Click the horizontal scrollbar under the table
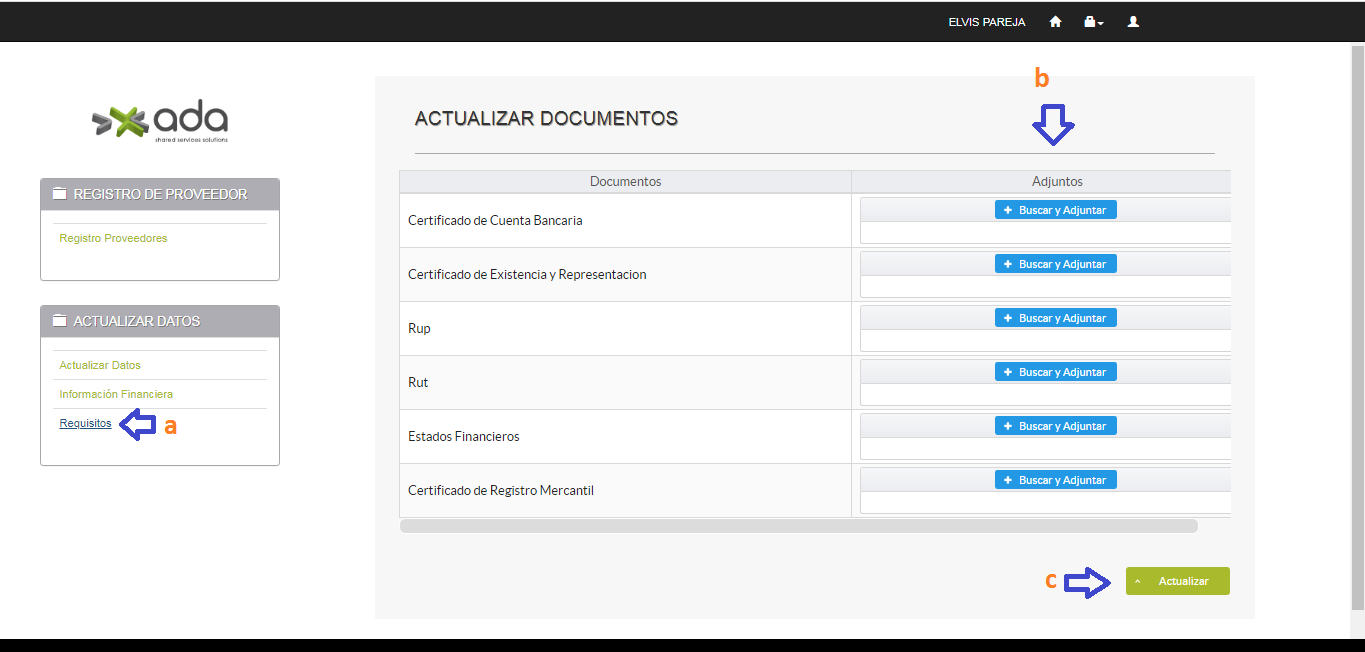This screenshot has height=652, width=1365. pyautogui.click(x=798, y=526)
